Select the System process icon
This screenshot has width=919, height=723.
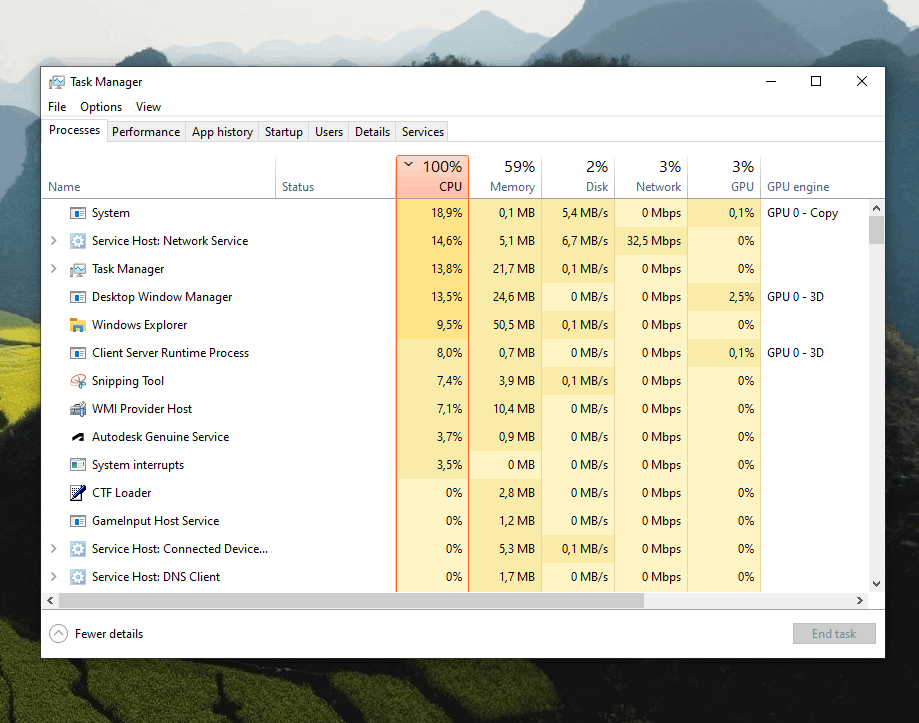[x=78, y=213]
